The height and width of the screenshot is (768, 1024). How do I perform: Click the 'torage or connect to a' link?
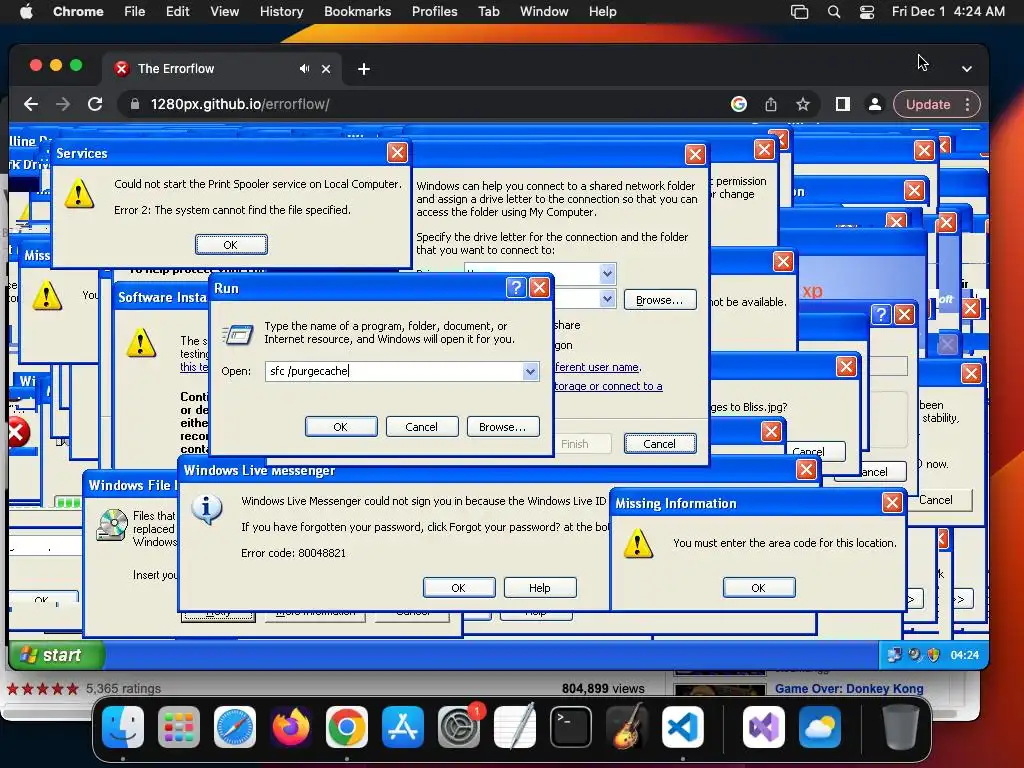click(x=608, y=386)
